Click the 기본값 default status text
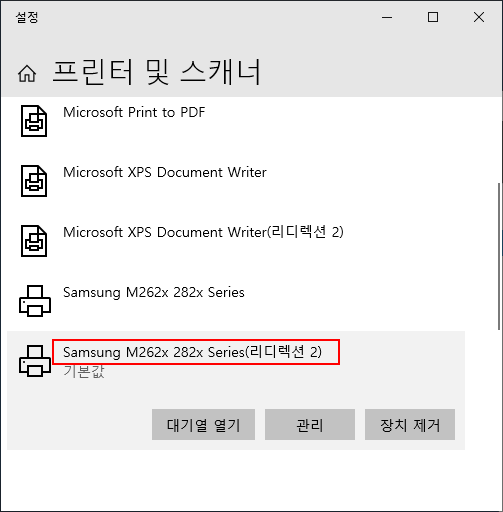 pos(84,371)
